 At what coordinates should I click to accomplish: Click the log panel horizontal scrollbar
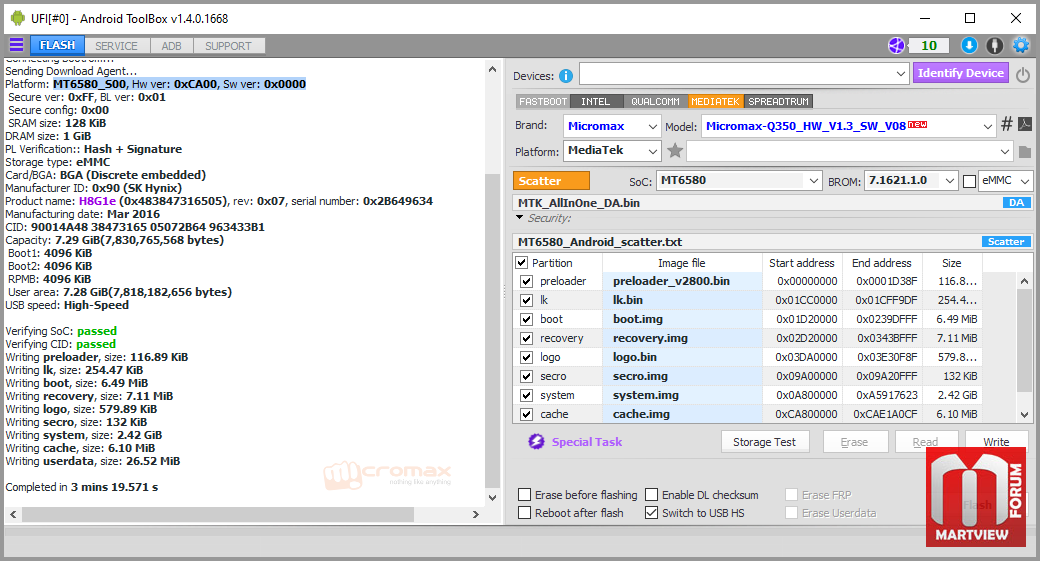pyautogui.click(x=244, y=514)
